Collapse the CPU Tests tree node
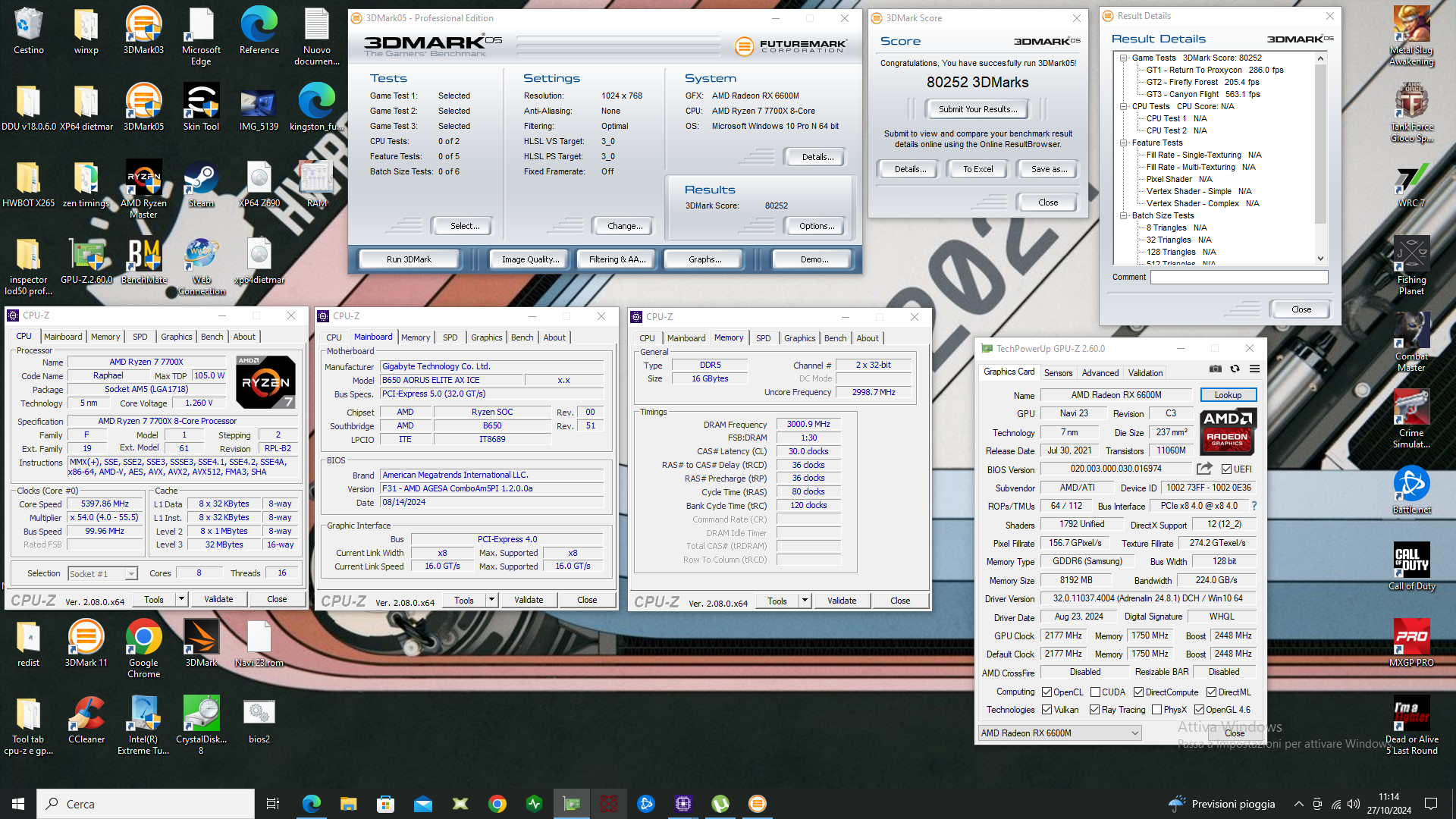Viewport: 1456px width, 819px height. 1123,106
